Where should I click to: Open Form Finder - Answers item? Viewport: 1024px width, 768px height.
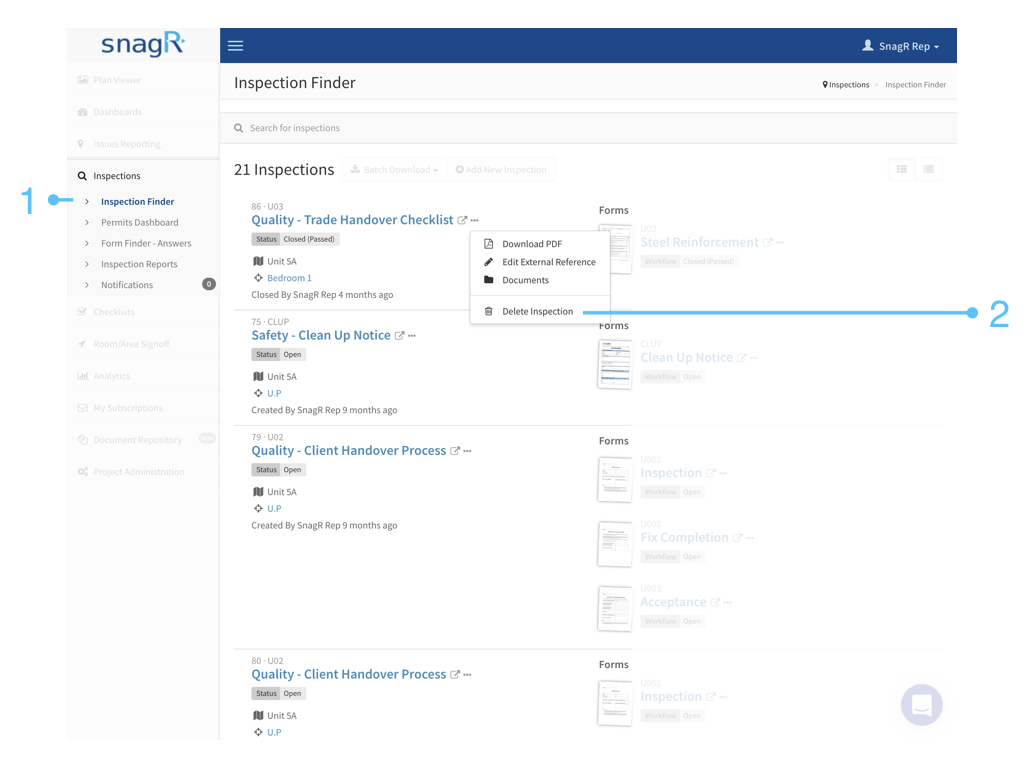tap(146, 243)
